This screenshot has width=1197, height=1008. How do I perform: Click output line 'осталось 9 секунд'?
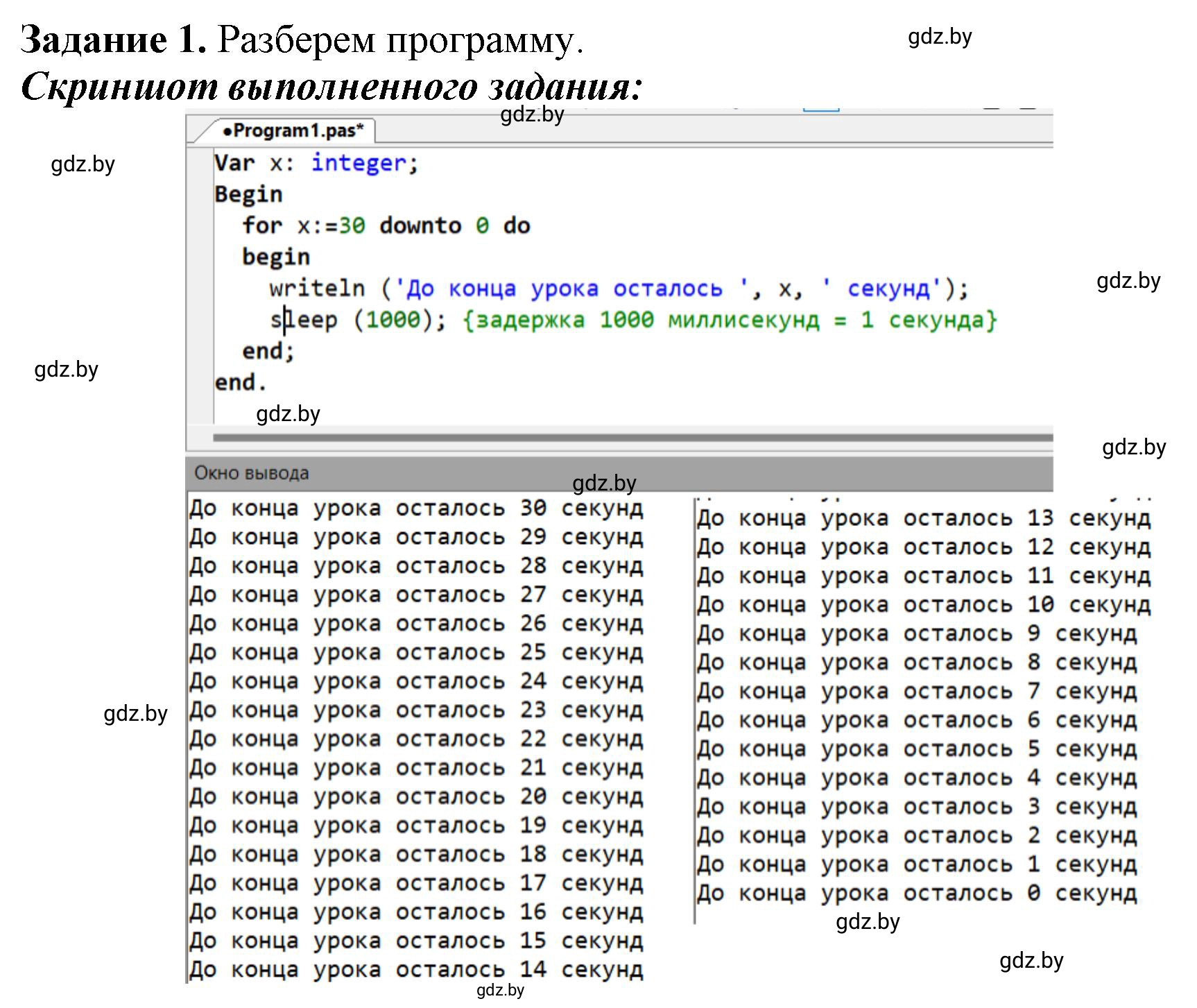pyautogui.click(x=917, y=634)
